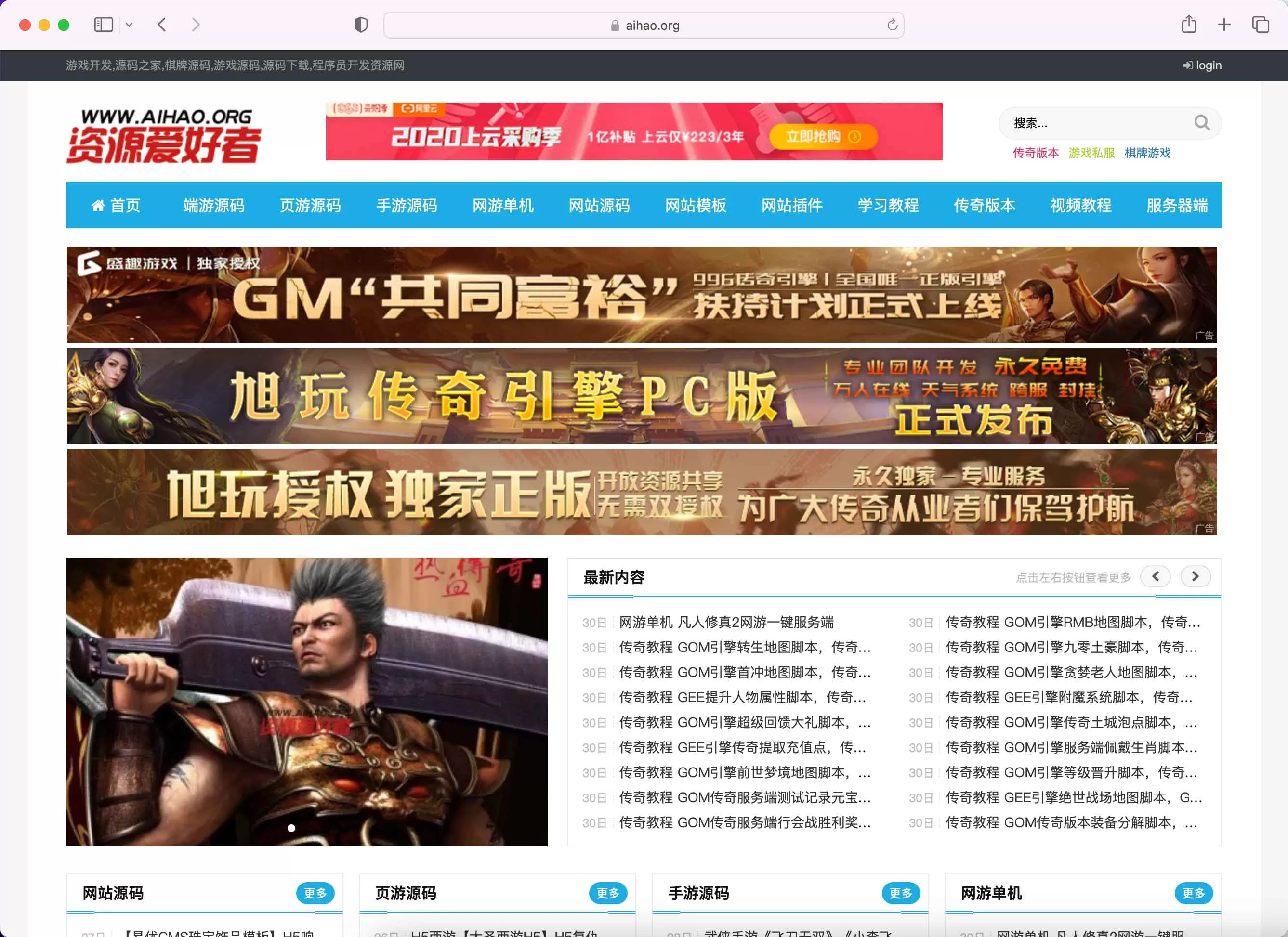Image resolution: width=1288 pixels, height=937 pixels.
Task: Open privacy report shield icon
Action: tap(361, 25)
